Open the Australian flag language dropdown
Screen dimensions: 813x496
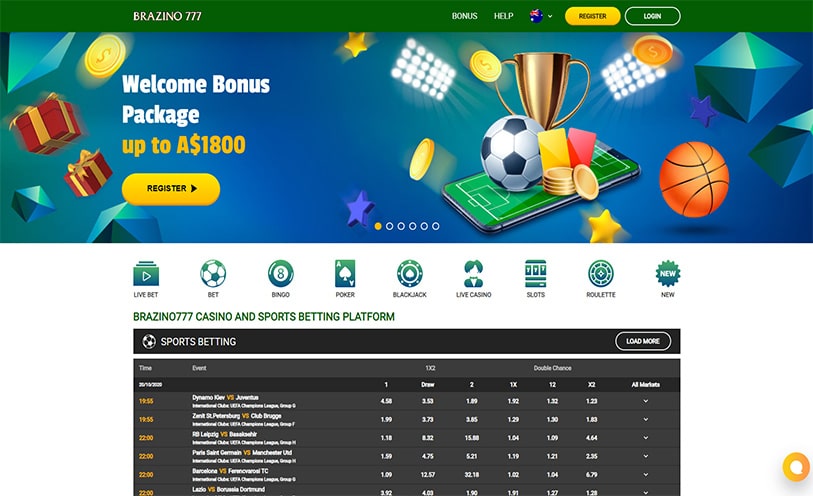coord(541,16)
